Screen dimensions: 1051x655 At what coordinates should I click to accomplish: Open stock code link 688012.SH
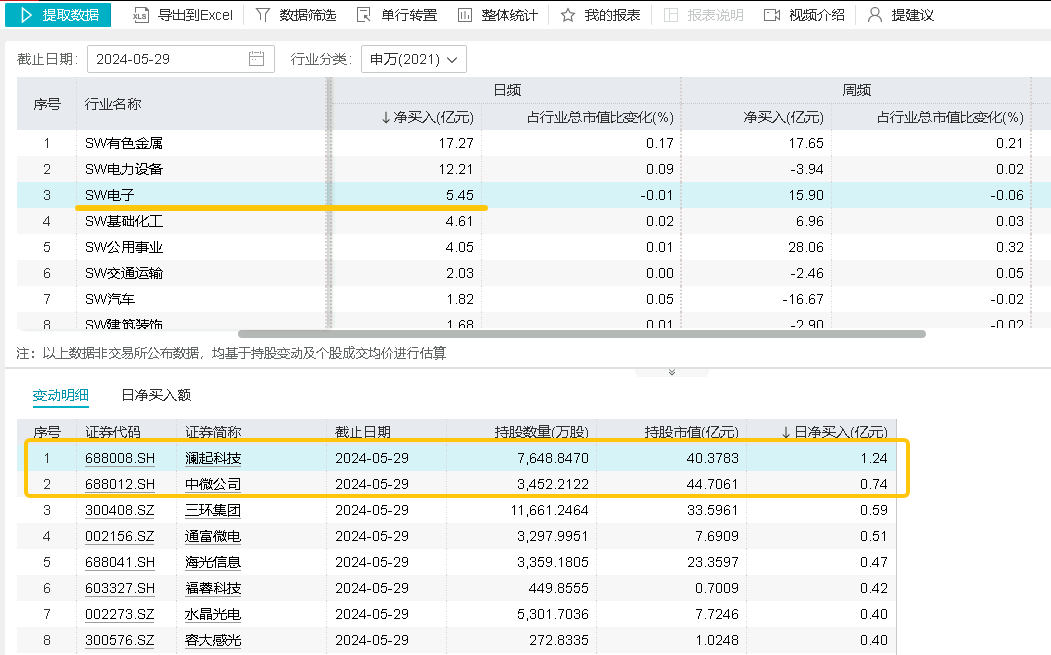coord(120,484)
